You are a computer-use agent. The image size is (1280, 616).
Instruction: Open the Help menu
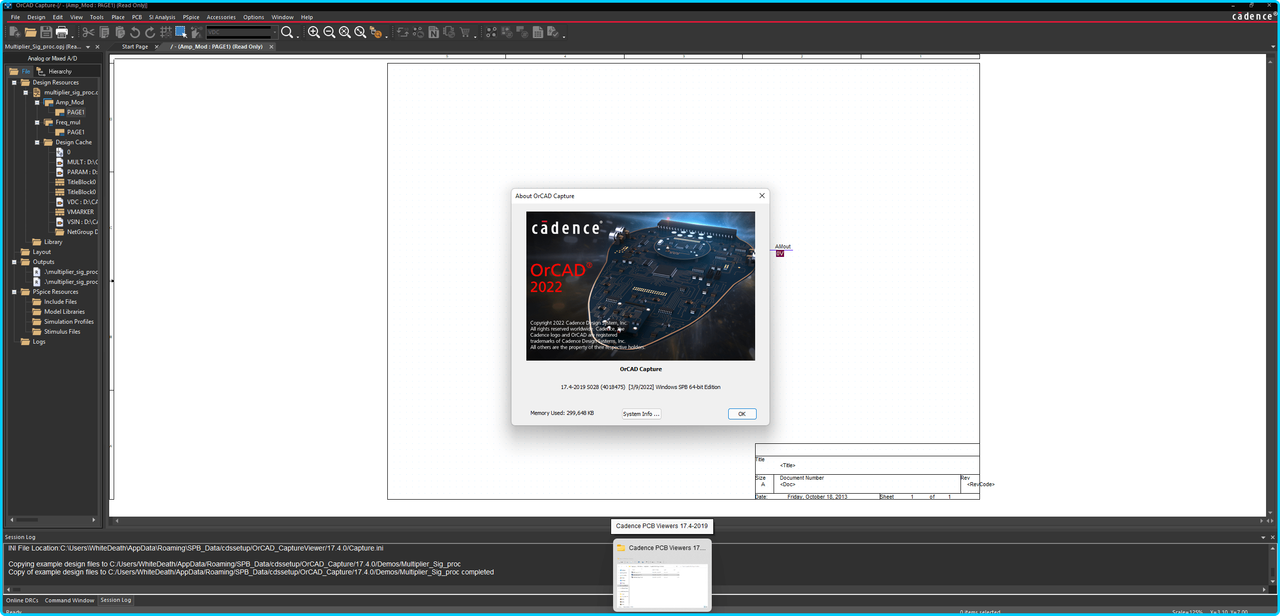tap(306, 17)
